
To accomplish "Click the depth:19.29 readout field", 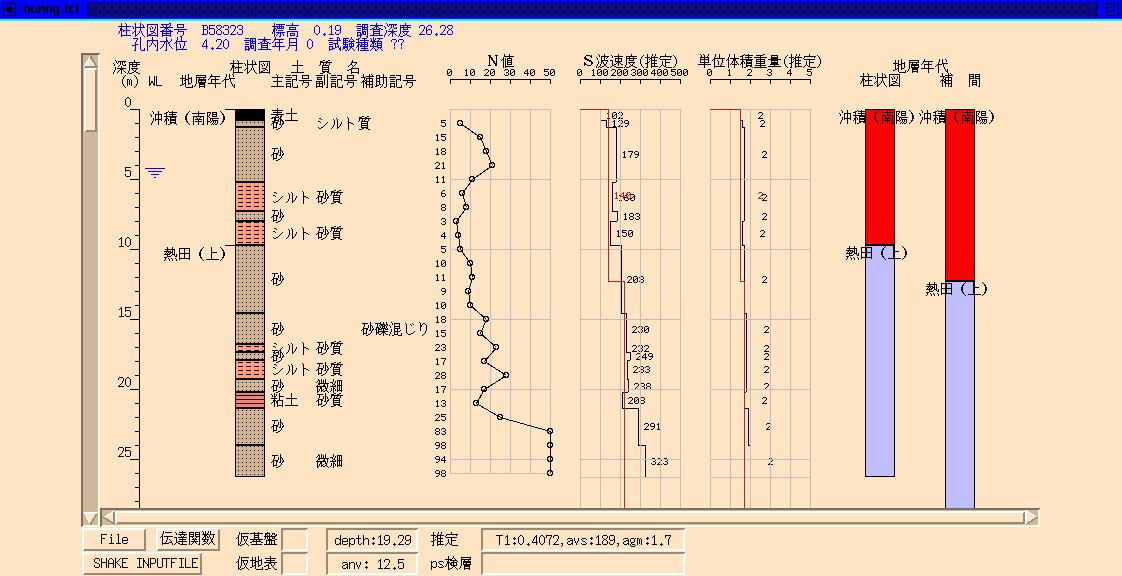I will [x=371, y=540].
